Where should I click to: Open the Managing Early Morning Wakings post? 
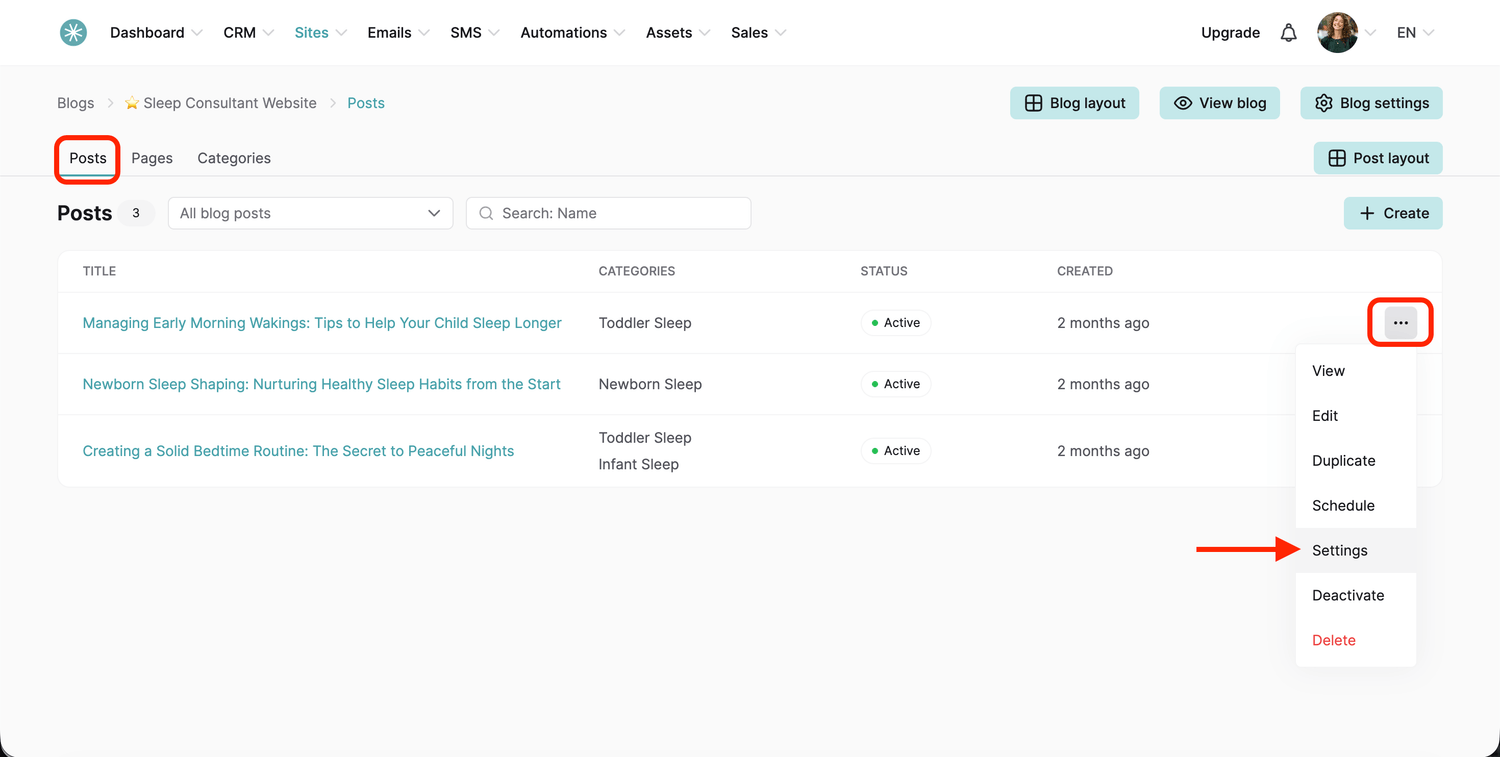(322, 323)
